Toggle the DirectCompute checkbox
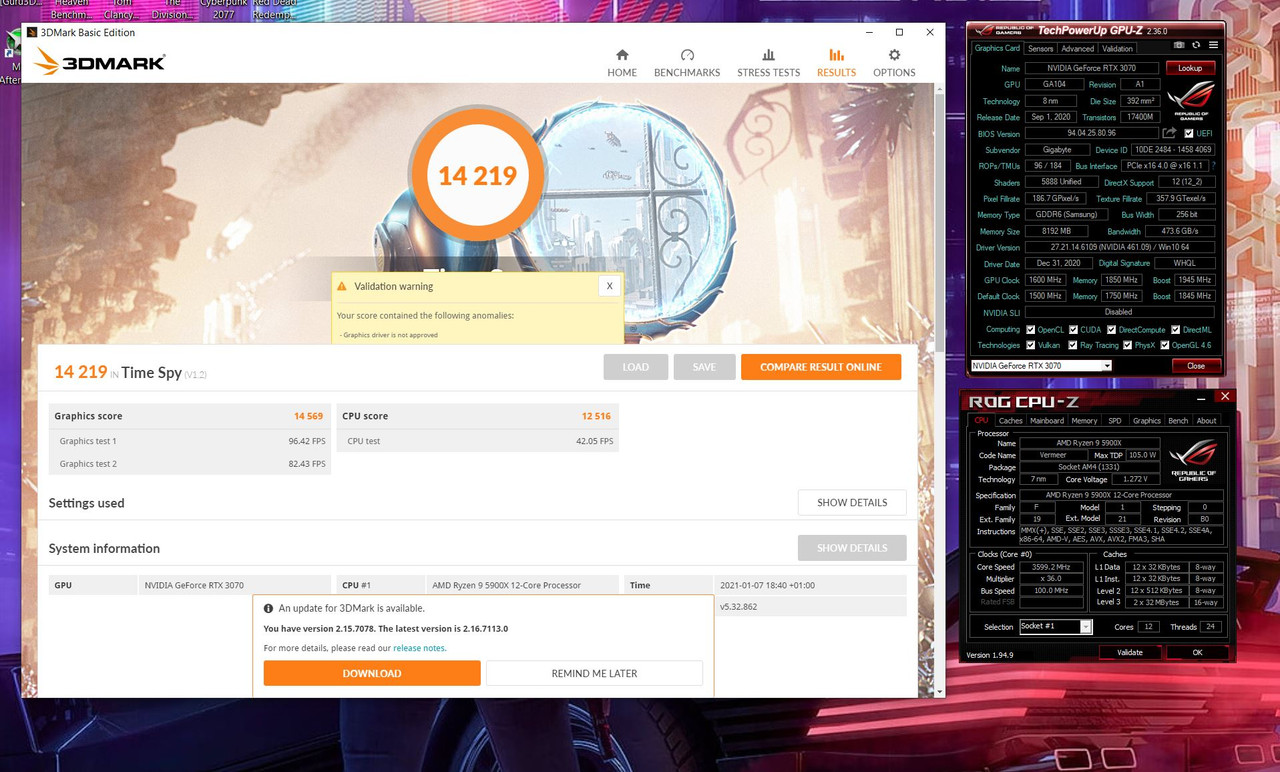 pos(1111,329)
